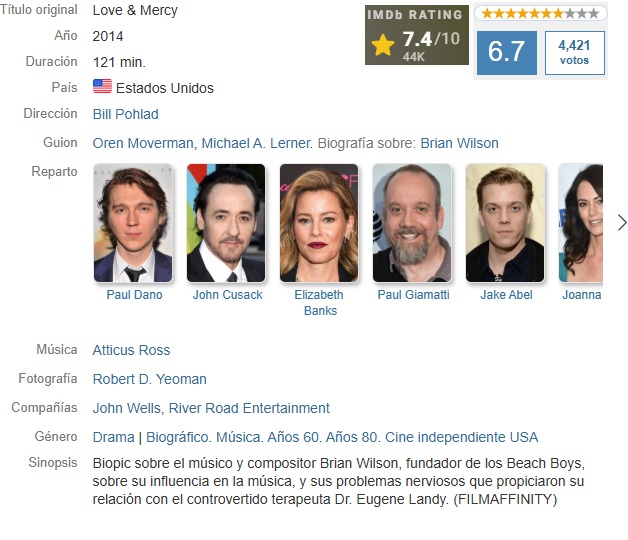Open composer Atticus Ross link

[131, 350]
